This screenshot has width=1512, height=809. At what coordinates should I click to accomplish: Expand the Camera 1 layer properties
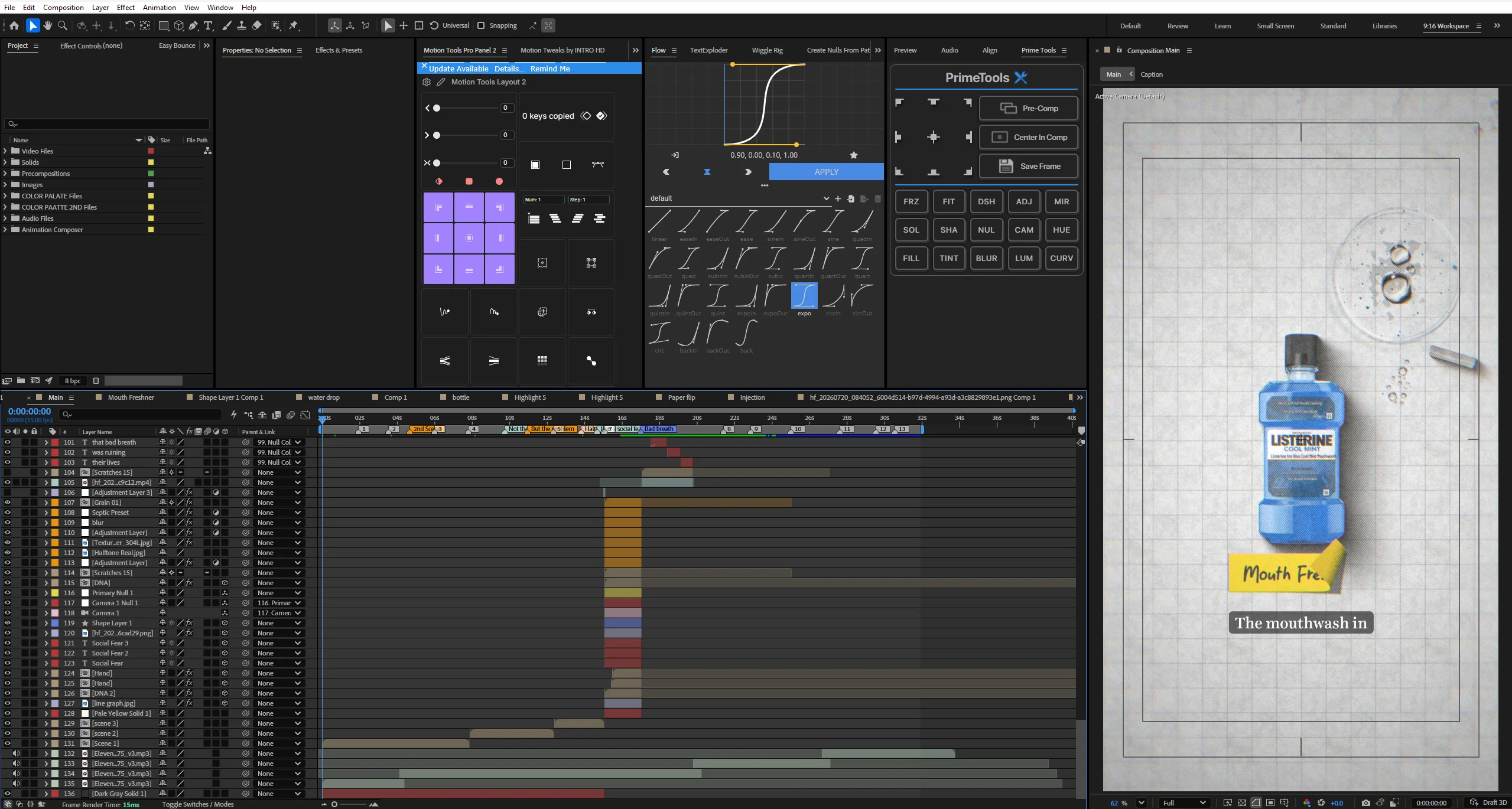45,613
